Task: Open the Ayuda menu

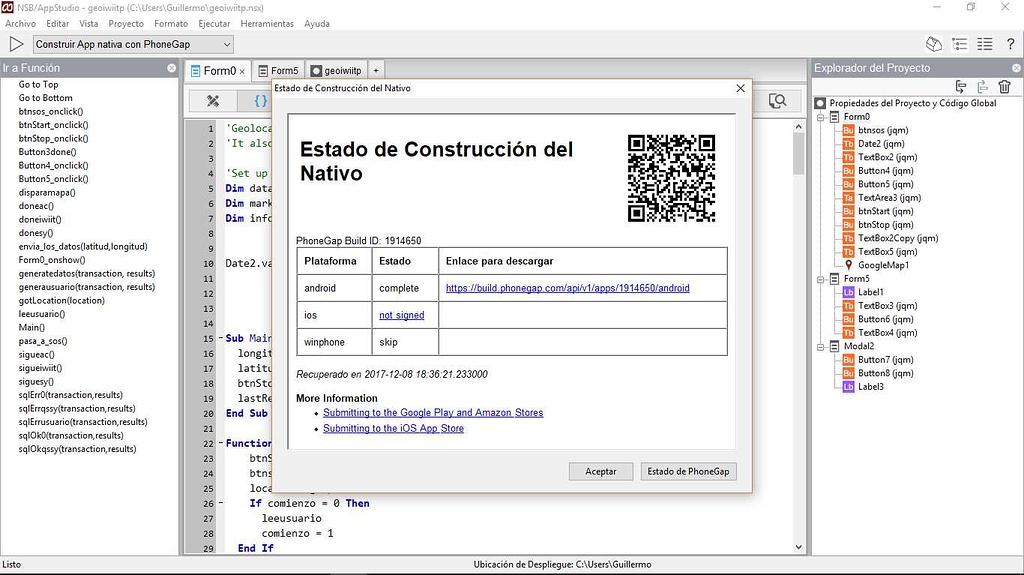Action: click(317, 24)
